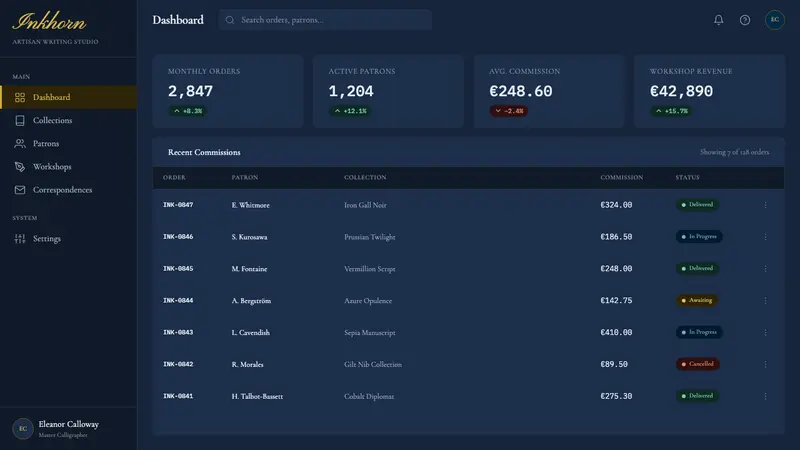
Task: Open row actions menu for INK-0845
Action: pos(765,268)
